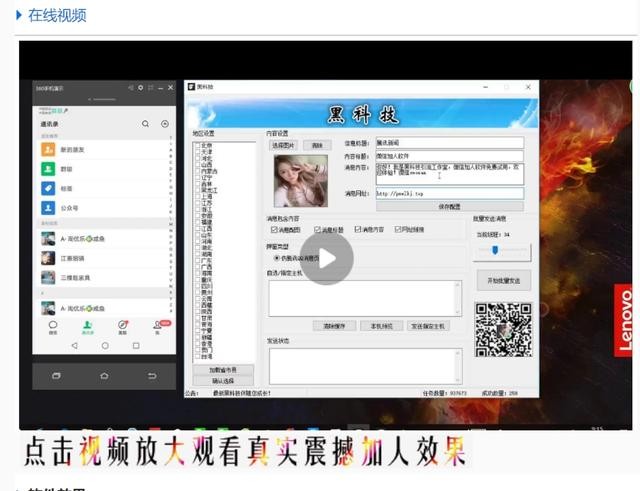Tap the add (+) icon in the contacts header
The image size is (640, 491).
coord(165,124)
